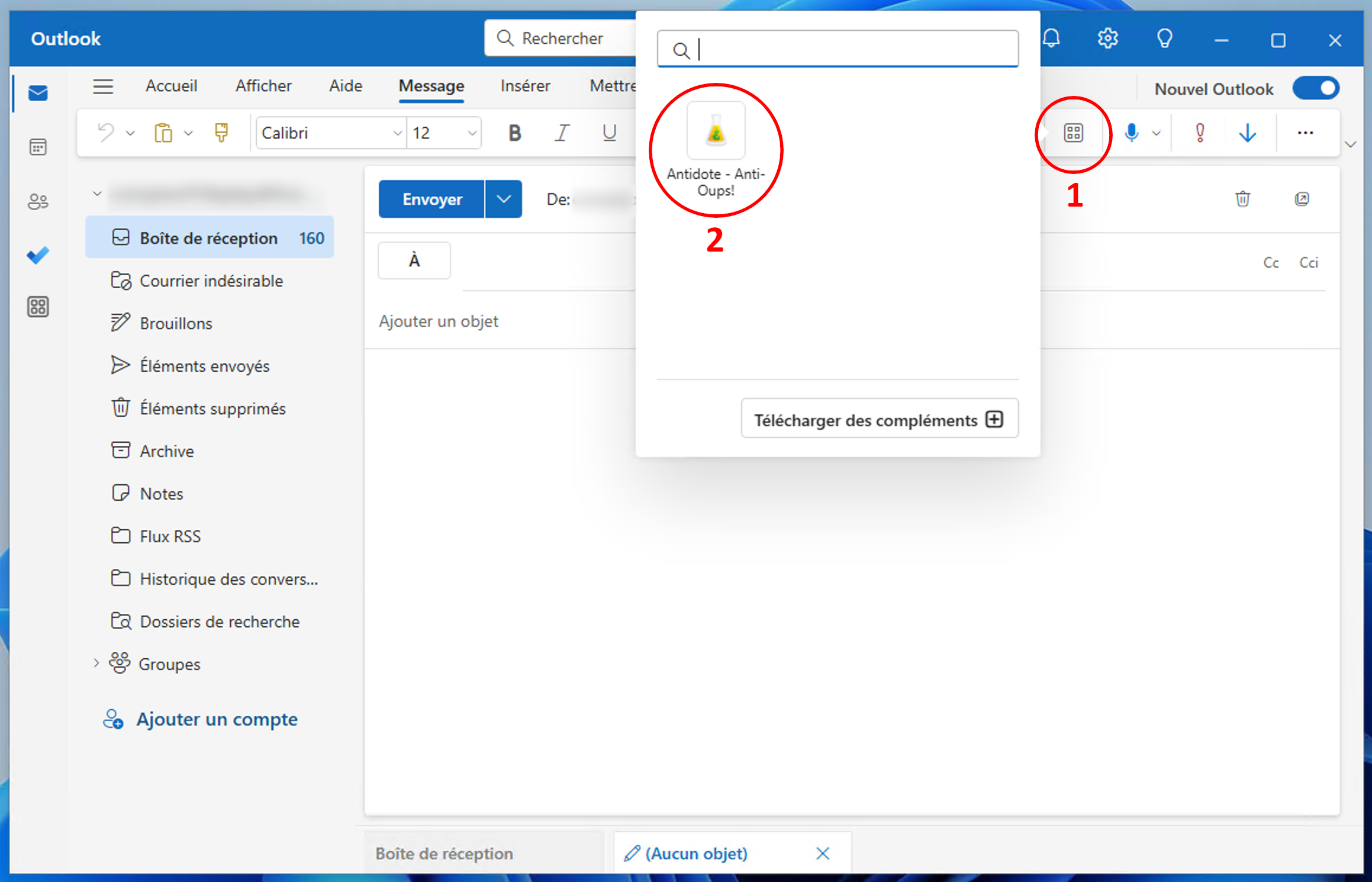Set high importance with red exclamation
This screenshot has width=1372, height=882.
point(1200,133)
